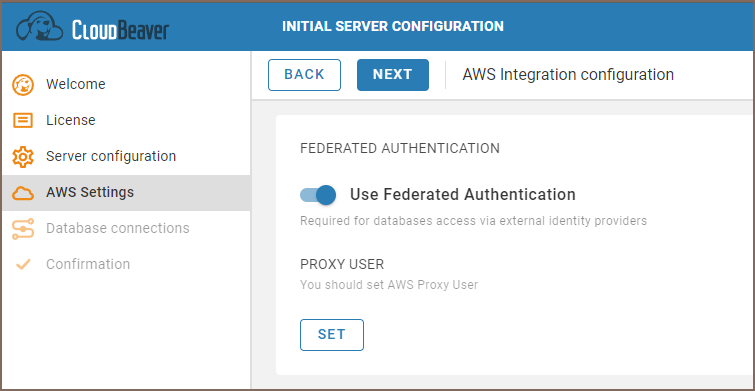Click the Use Federated Authentication label
This screenshot has height=391, width=755.
pyautogui.click(x=463, y=195)
